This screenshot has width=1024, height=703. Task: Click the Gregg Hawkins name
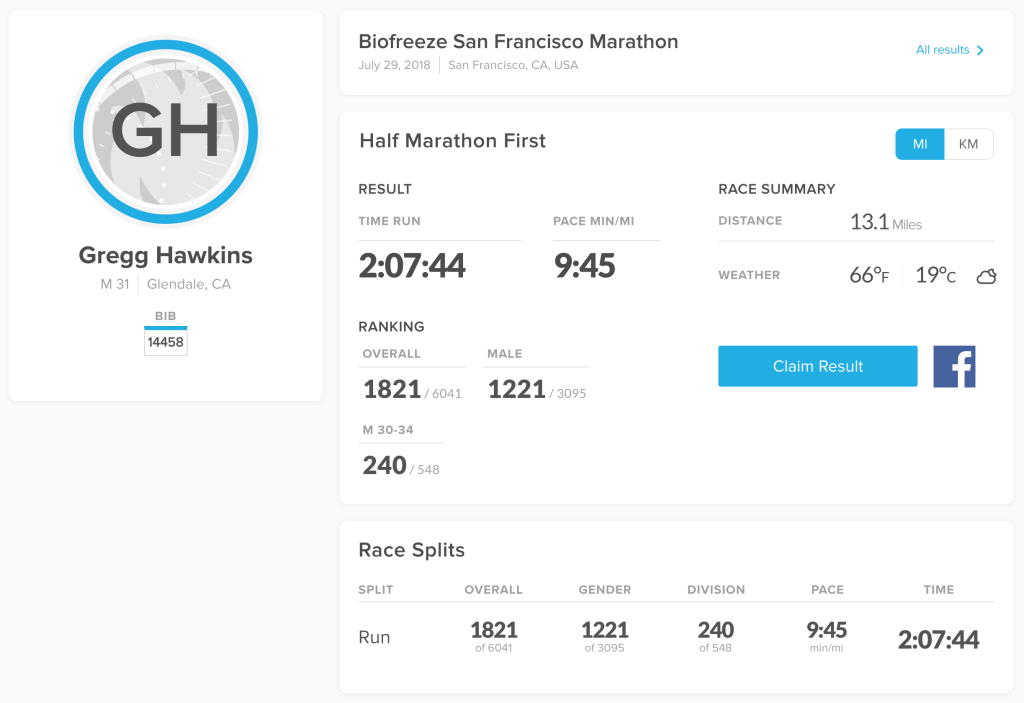point(166,255)
